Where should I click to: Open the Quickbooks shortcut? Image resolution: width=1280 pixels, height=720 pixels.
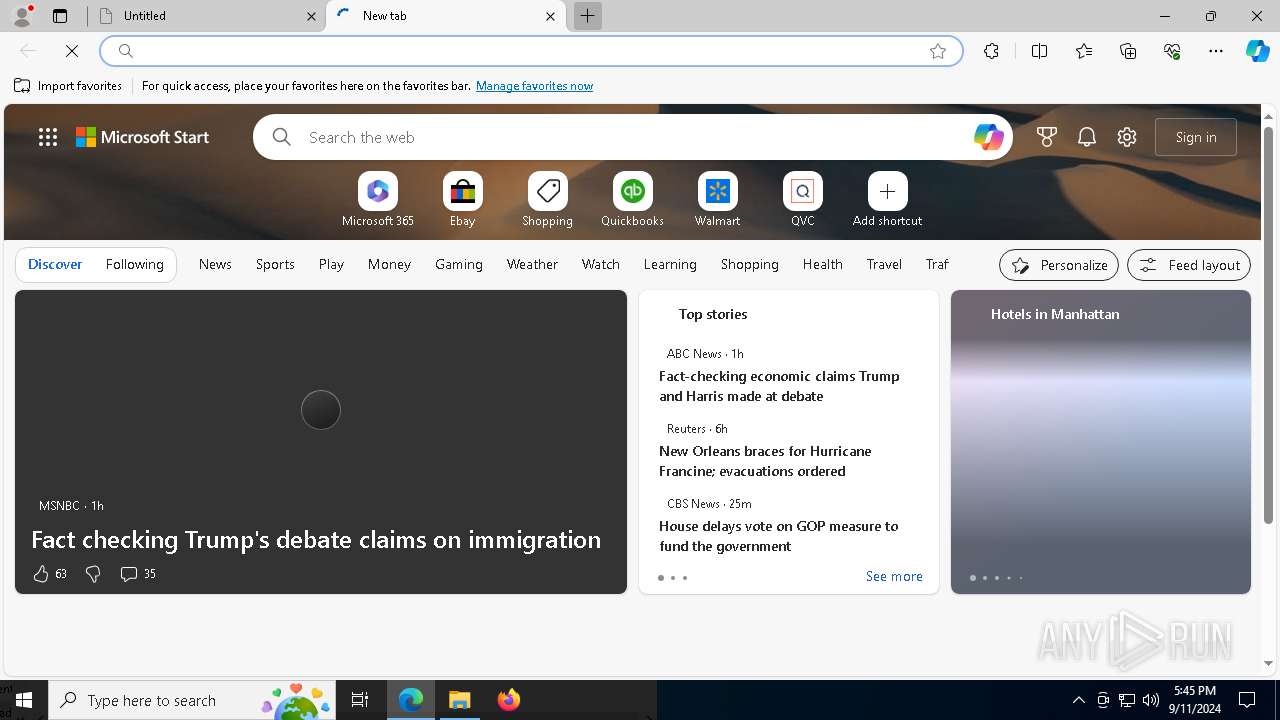pyautogui.click(x=633, y=200)
